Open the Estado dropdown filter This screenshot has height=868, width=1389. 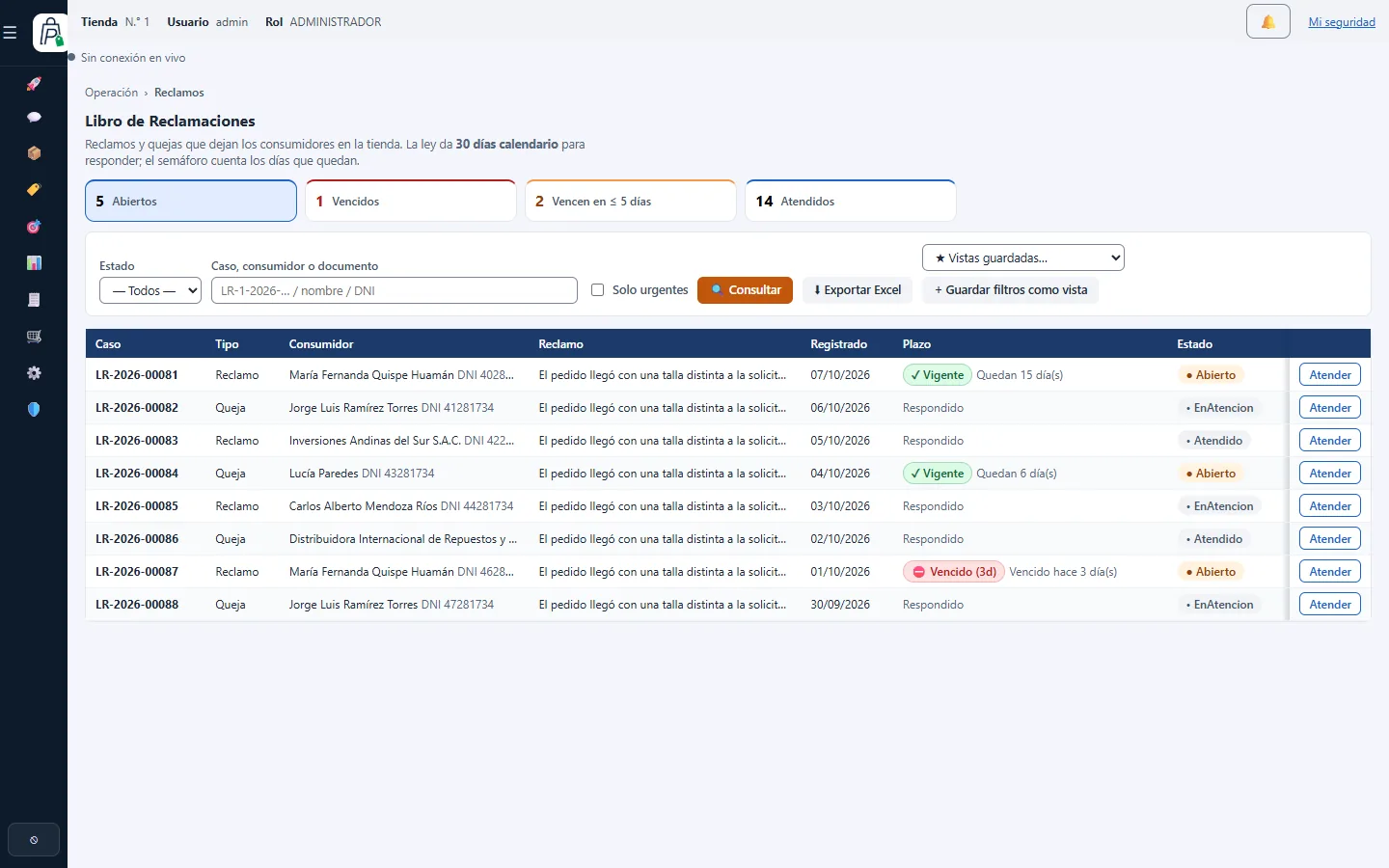150,290
